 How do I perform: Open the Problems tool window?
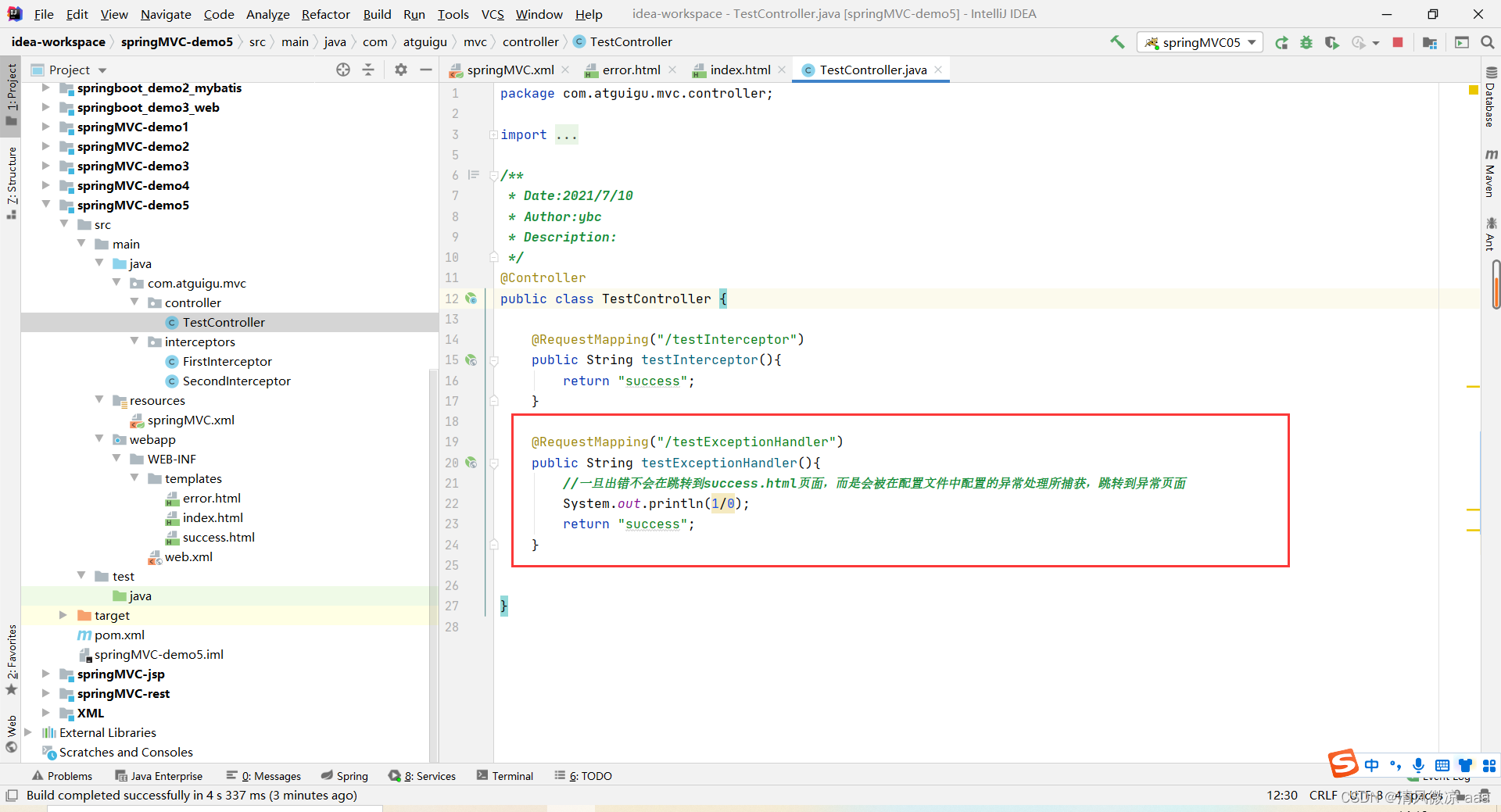[x=63, y=776]
